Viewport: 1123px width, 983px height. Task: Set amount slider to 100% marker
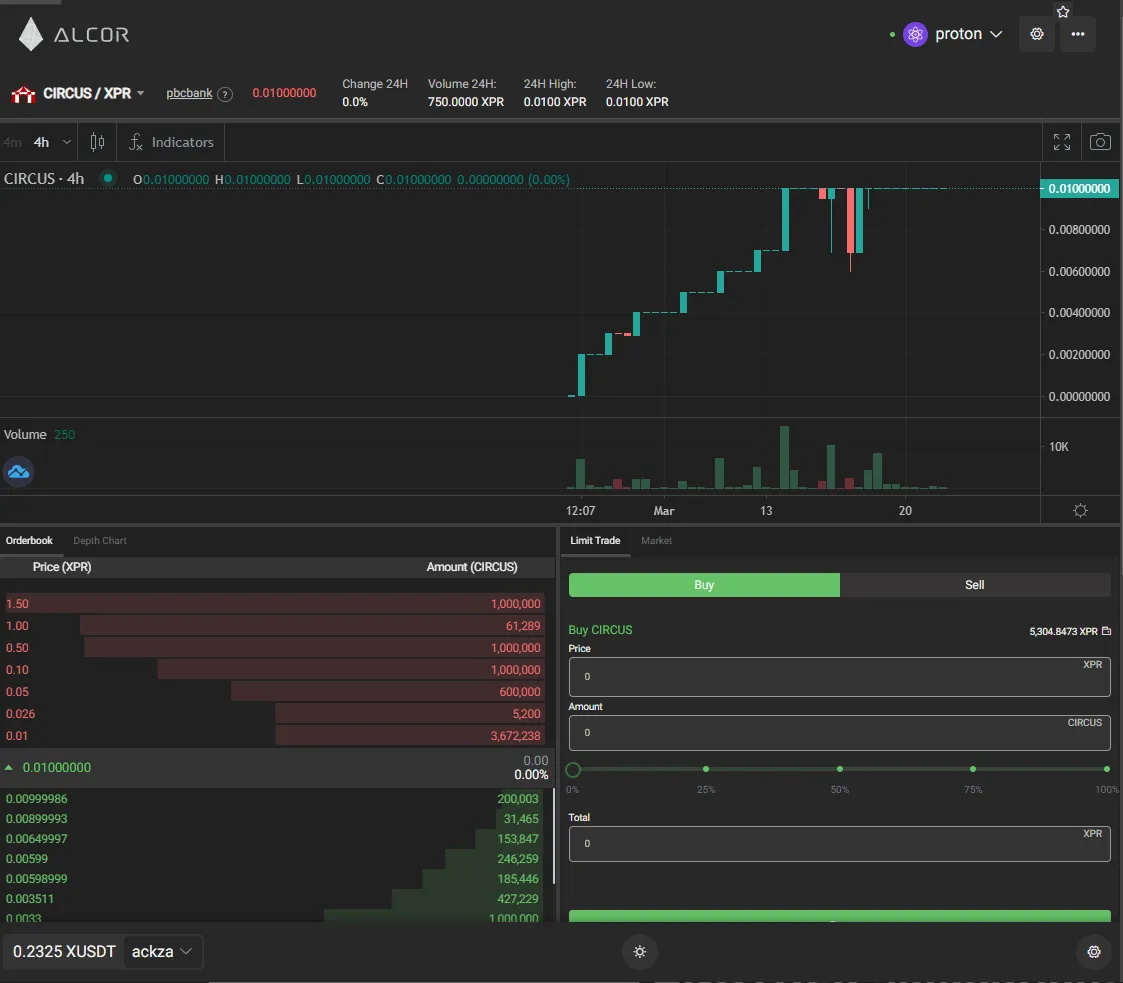pyautogui.click(x=1107, y=769)
